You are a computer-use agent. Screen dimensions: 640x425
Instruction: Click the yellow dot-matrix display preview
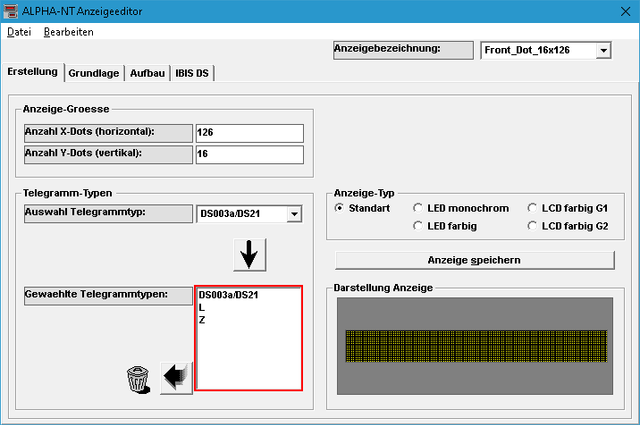[x=476, y=346]
